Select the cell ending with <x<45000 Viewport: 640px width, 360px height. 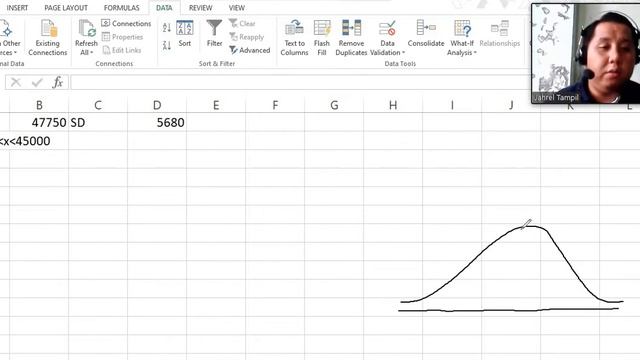[x=25, y=141]
